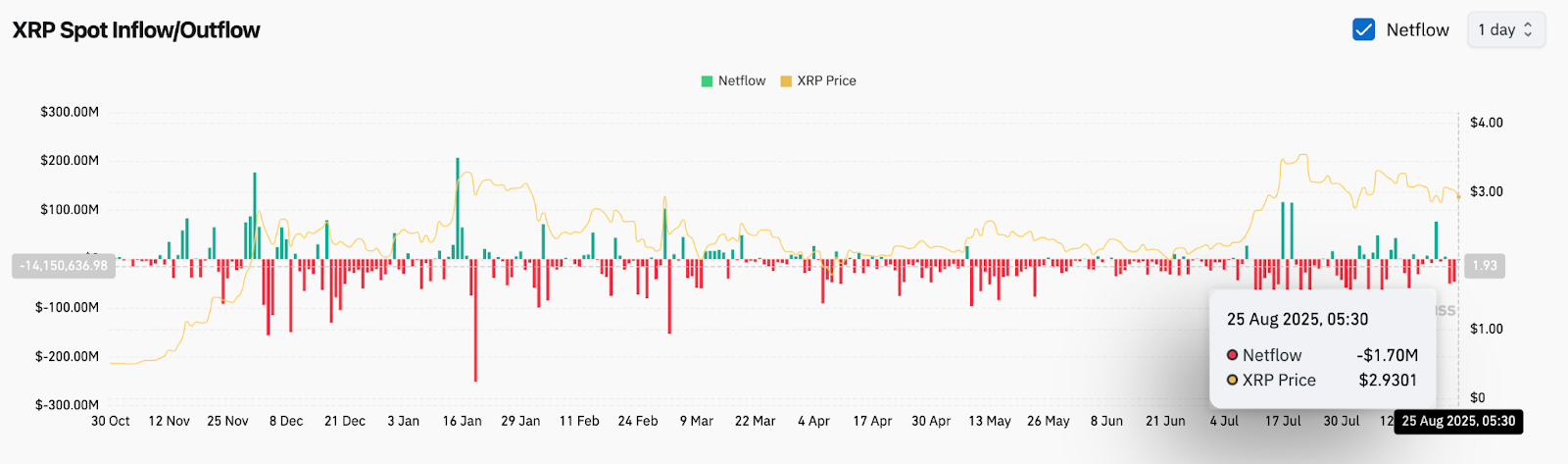The height and width of the screenshot is (464, 1568).
Task: Click the $1.00 price axis label
Action: 1487,329
